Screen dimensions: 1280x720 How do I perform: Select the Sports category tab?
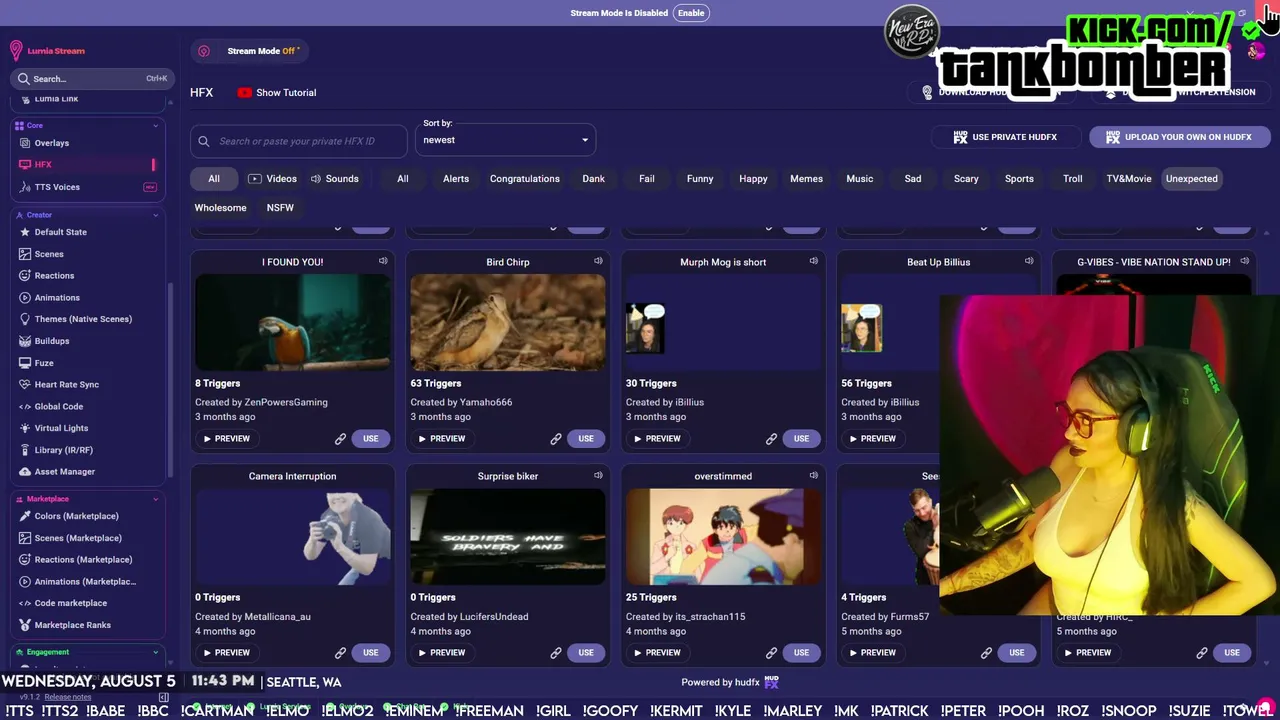pos(1019,179)
